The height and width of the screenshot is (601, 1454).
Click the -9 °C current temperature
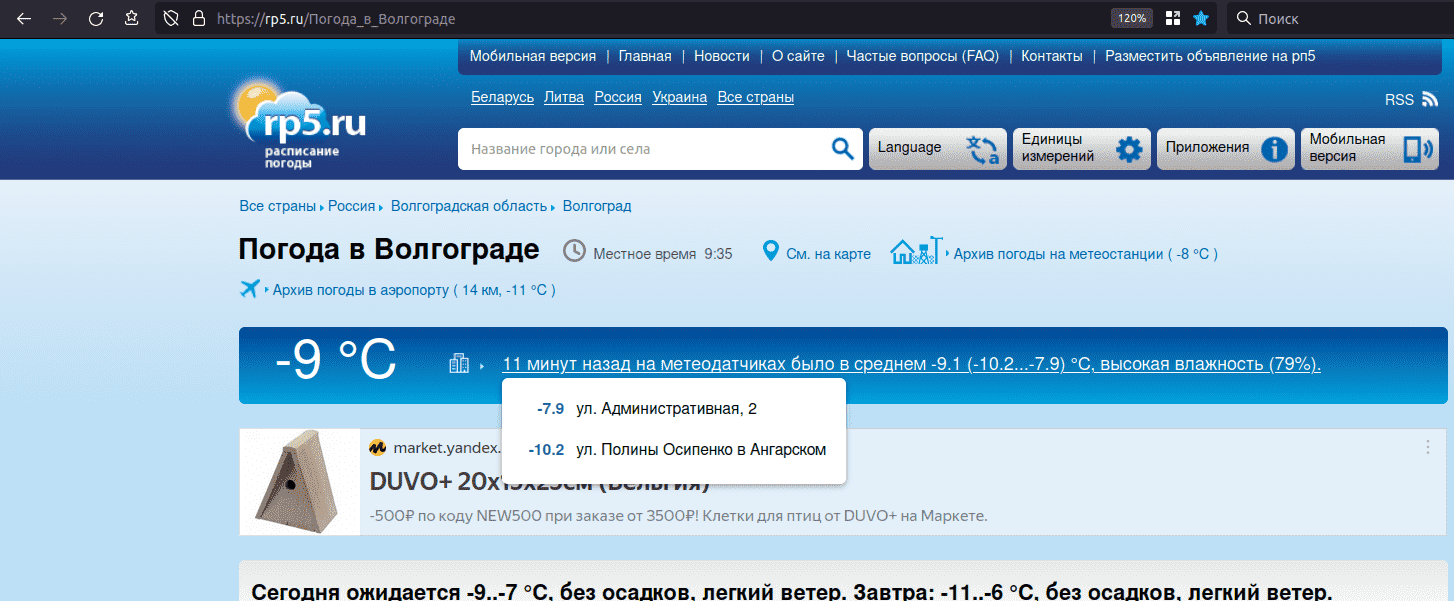(x=336, y=361)
